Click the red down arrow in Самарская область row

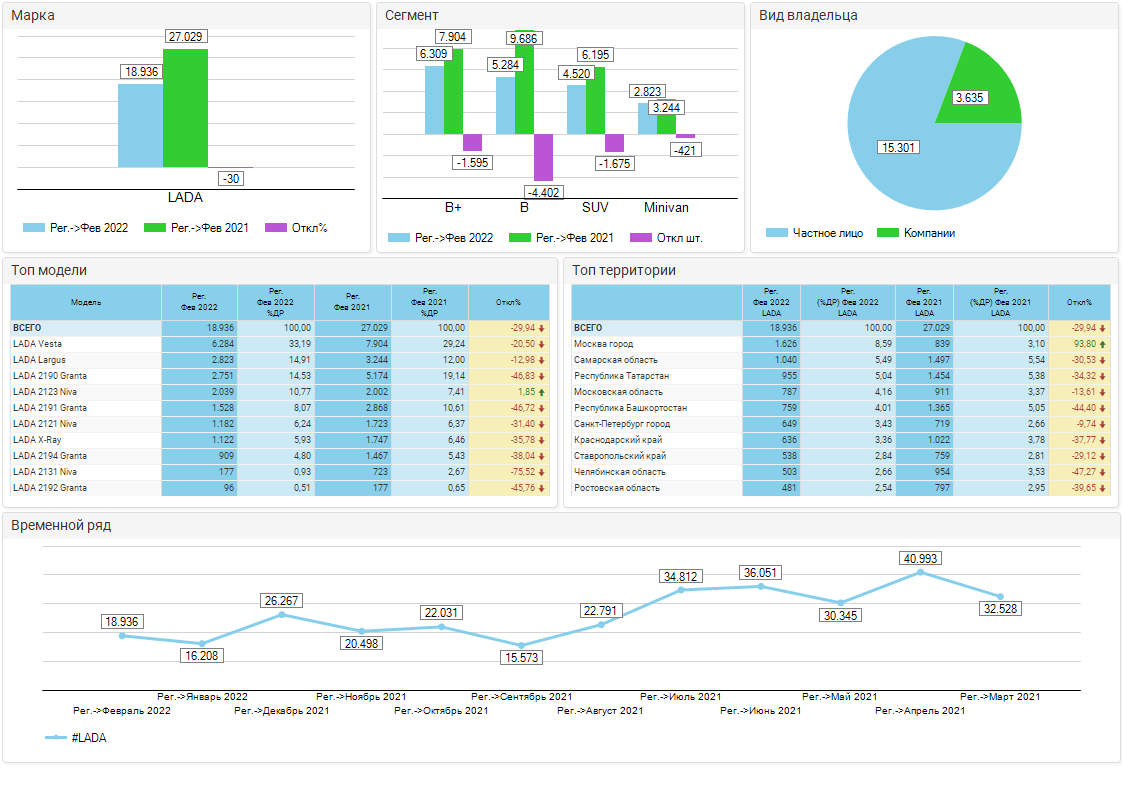click(1102, 360)
